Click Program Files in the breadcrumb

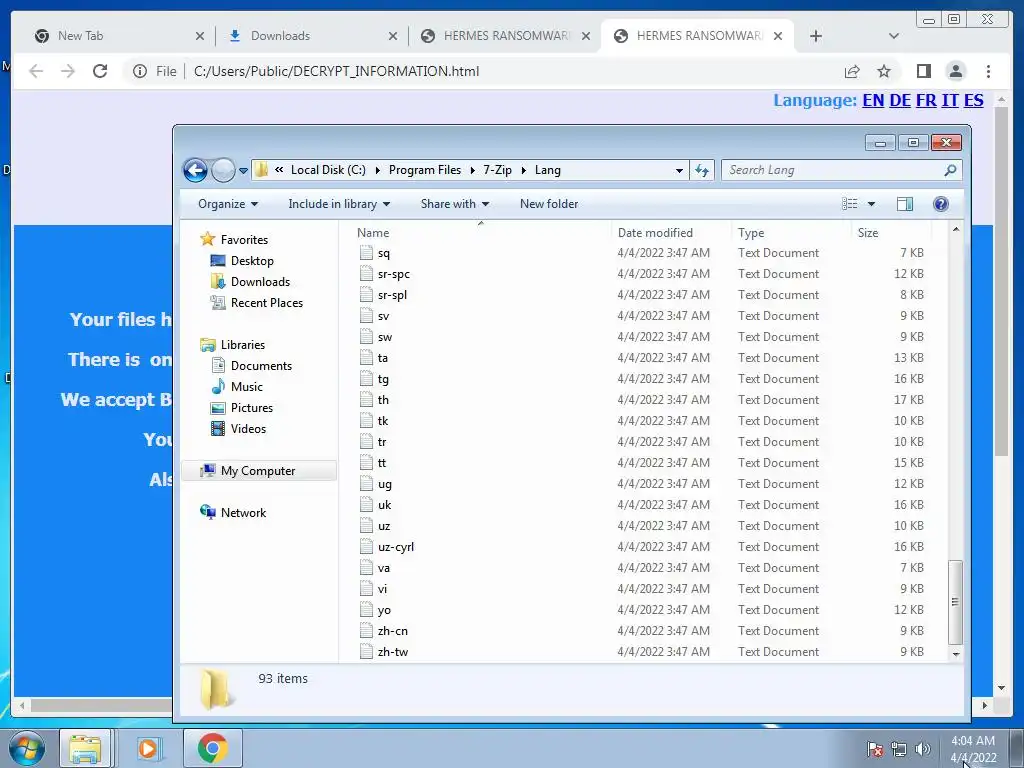tap(425, 170)
